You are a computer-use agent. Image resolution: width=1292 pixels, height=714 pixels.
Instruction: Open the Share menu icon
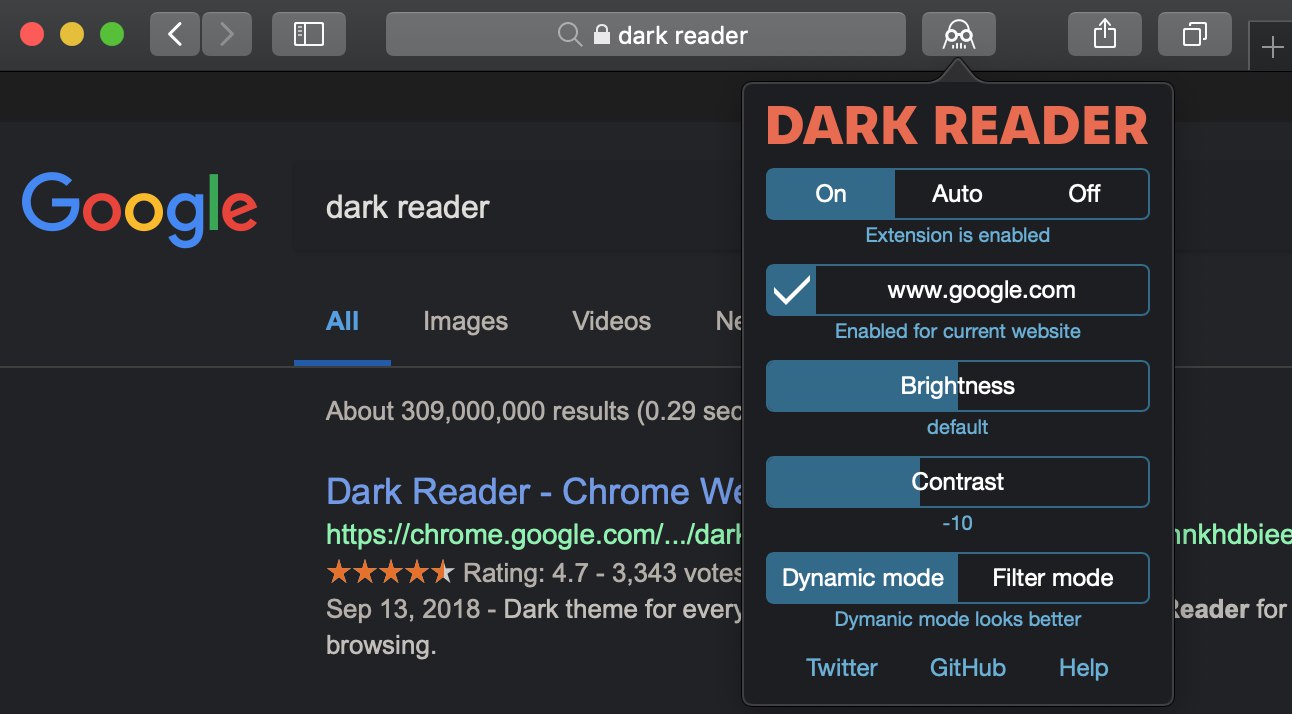point(1104,34)
